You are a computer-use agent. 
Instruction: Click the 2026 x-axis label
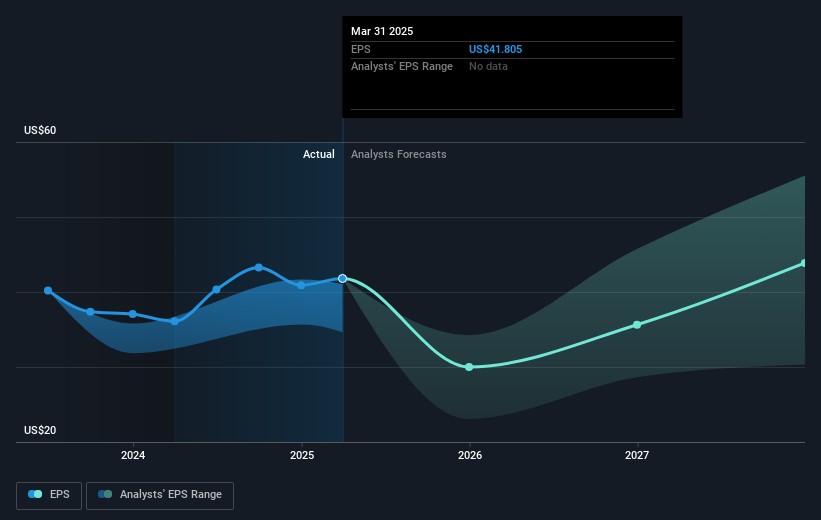tap(469, 455)
